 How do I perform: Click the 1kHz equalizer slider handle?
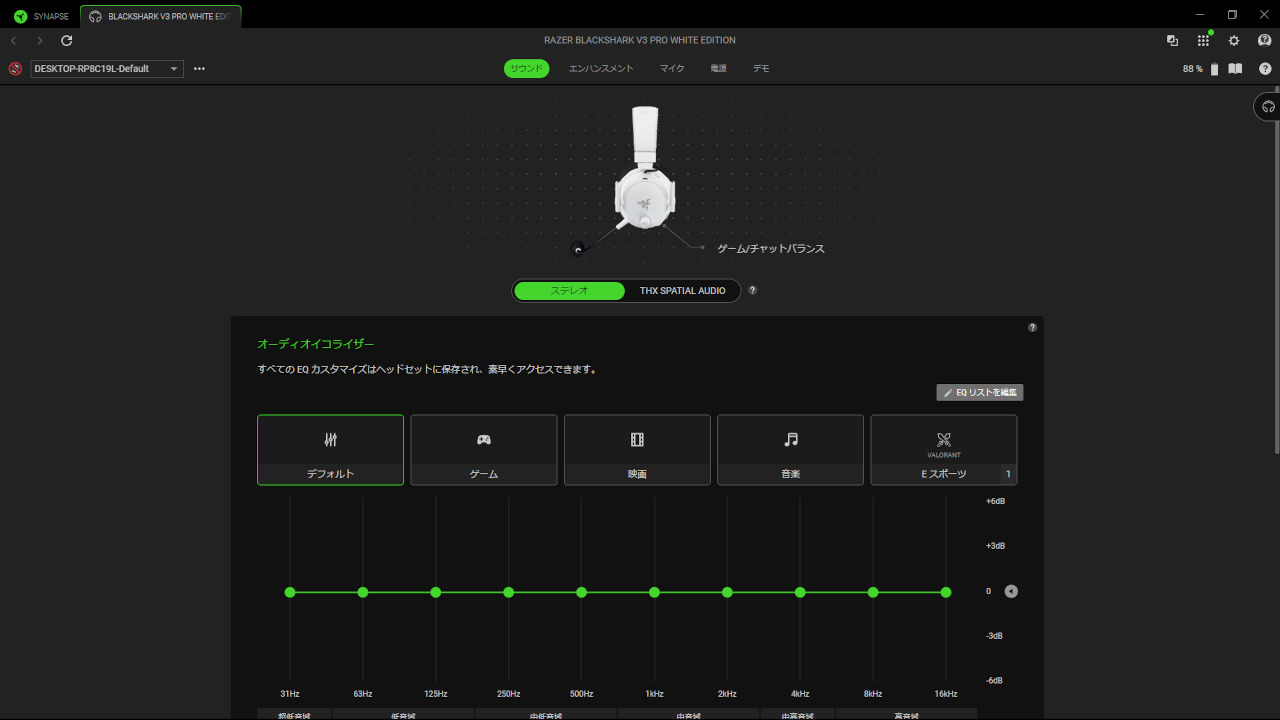coord(654,592)
